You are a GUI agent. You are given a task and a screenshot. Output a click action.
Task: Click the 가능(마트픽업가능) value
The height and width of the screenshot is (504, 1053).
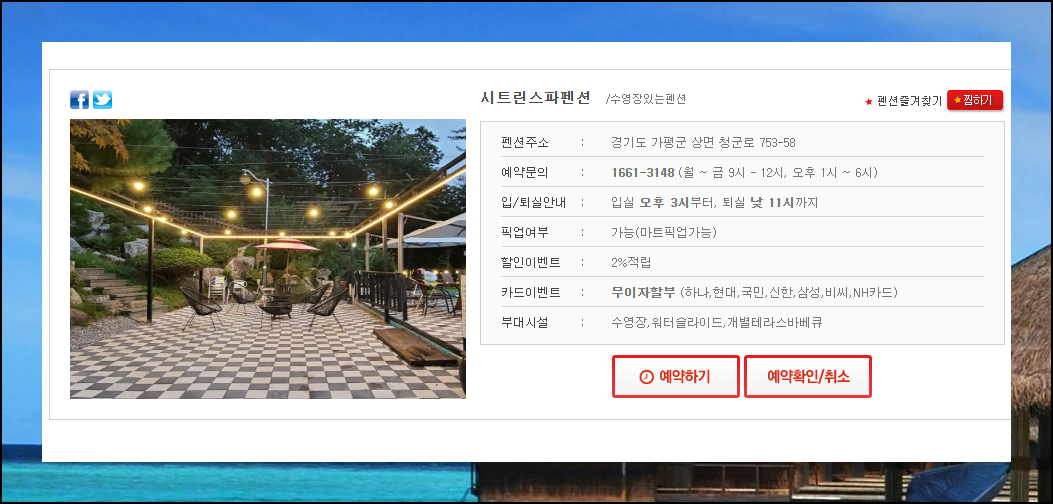(x=664, y=233)
